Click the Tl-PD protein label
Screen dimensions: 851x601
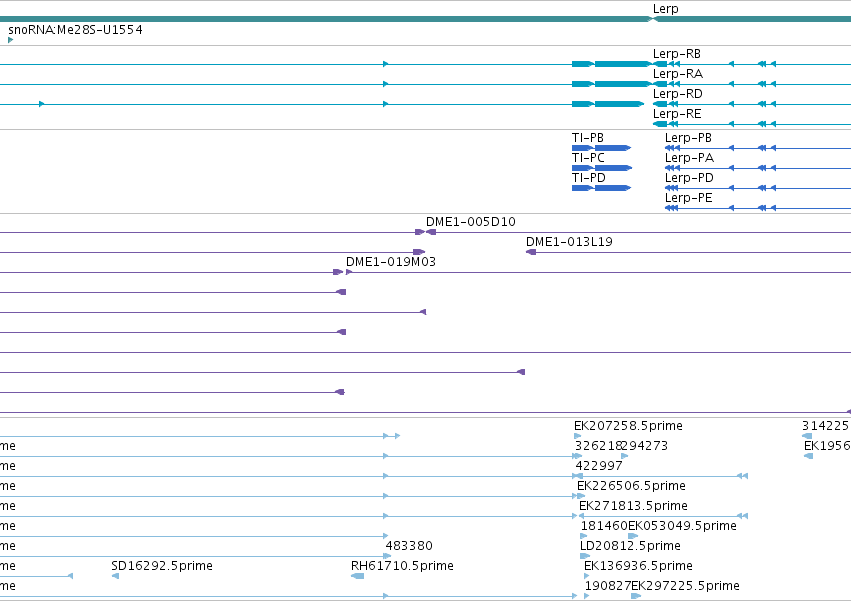[588, 178]
